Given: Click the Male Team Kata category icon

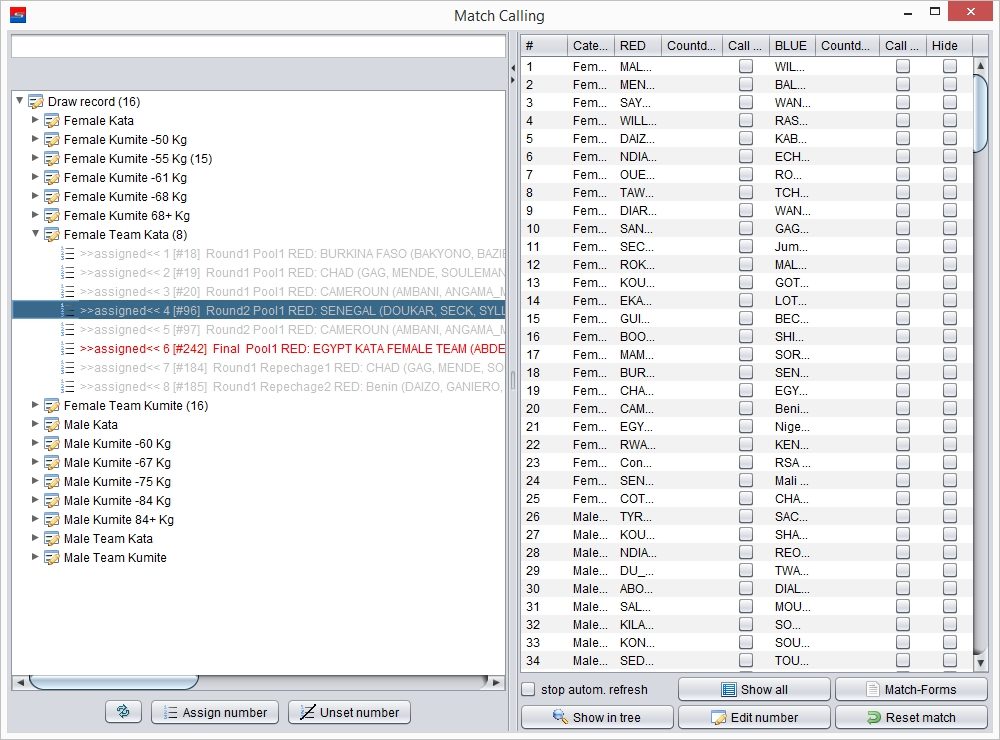Looking at the screenshot, I should (x=52, y=539).
